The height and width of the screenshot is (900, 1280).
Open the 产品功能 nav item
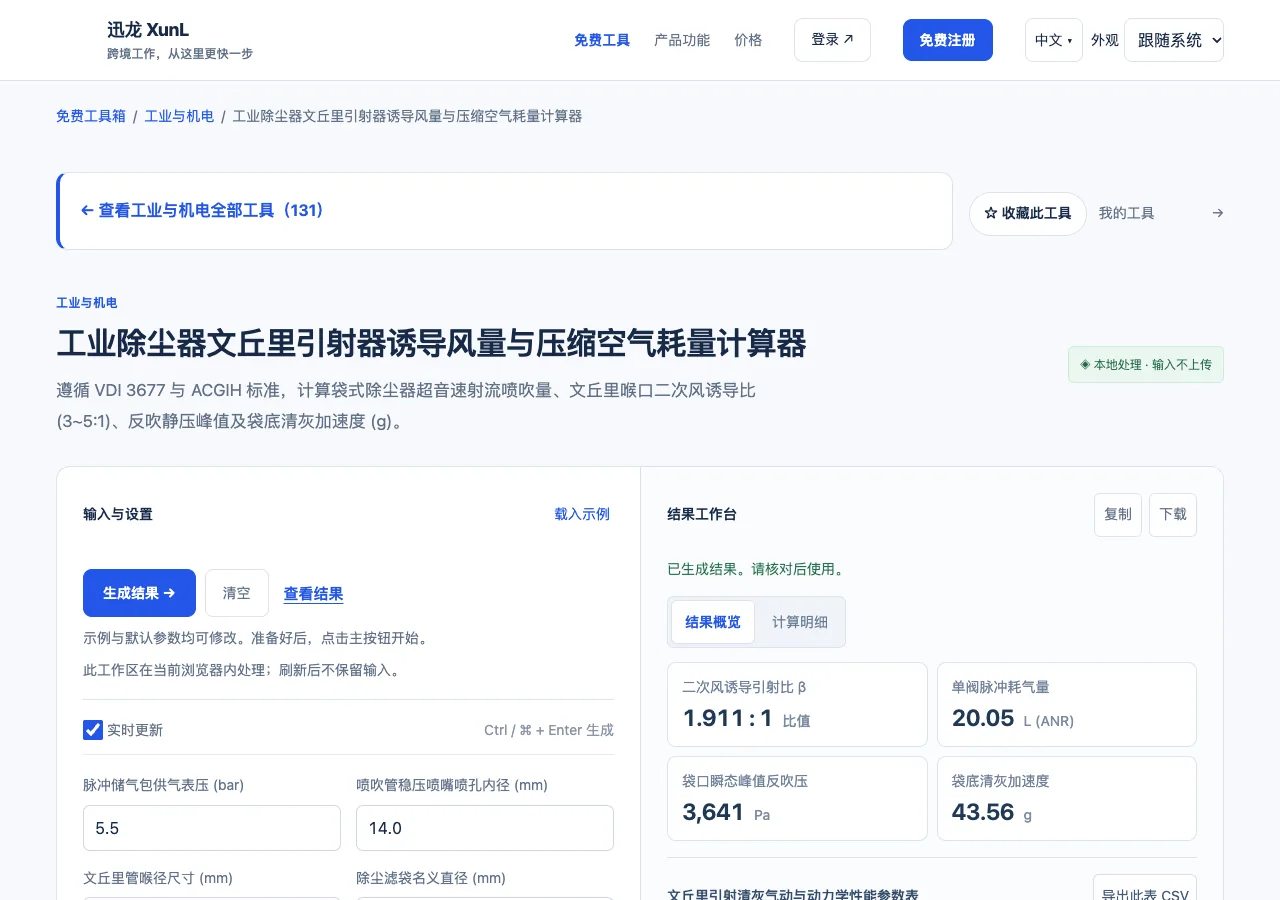(x=682, y=40)
